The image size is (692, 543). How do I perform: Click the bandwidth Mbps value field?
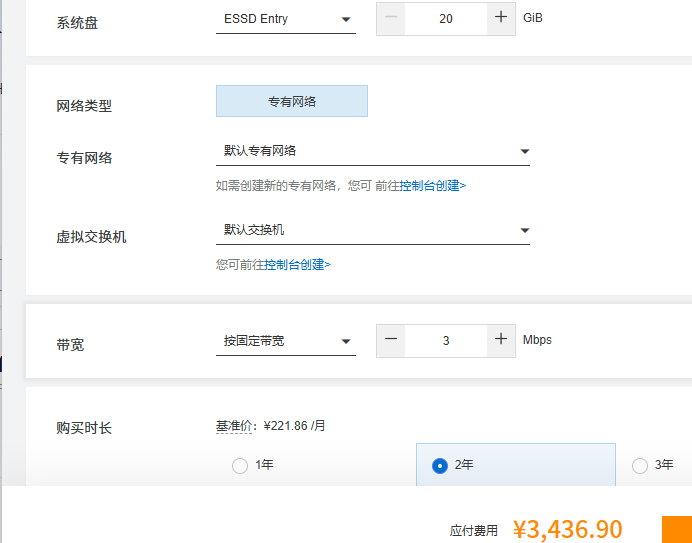(446, 340)
